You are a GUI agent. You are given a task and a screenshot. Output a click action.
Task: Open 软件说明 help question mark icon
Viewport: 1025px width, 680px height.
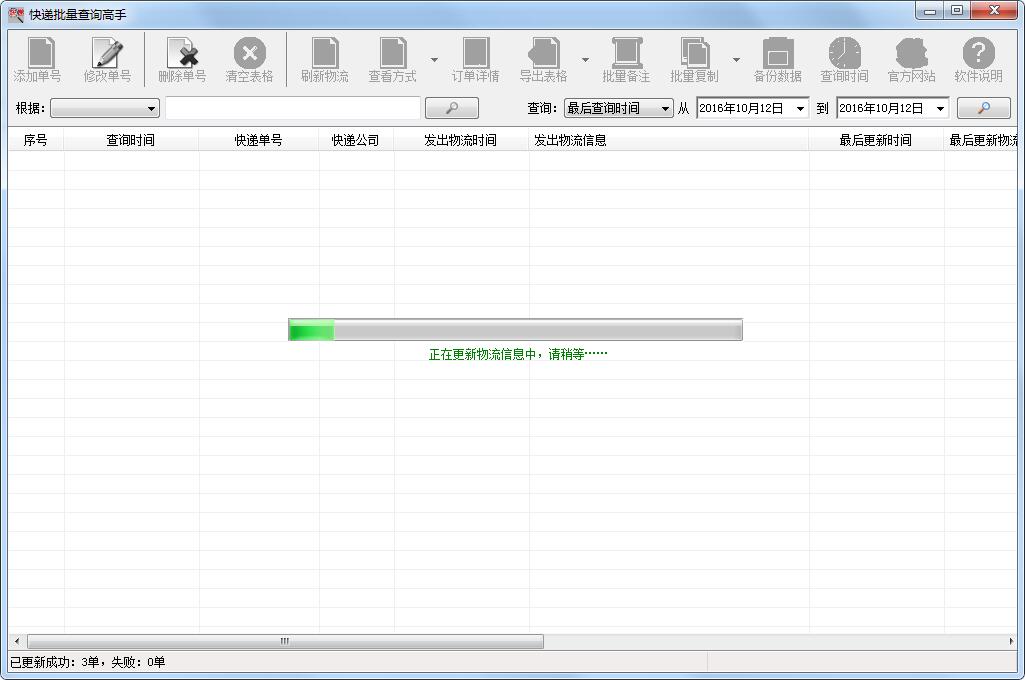point(979,52)
